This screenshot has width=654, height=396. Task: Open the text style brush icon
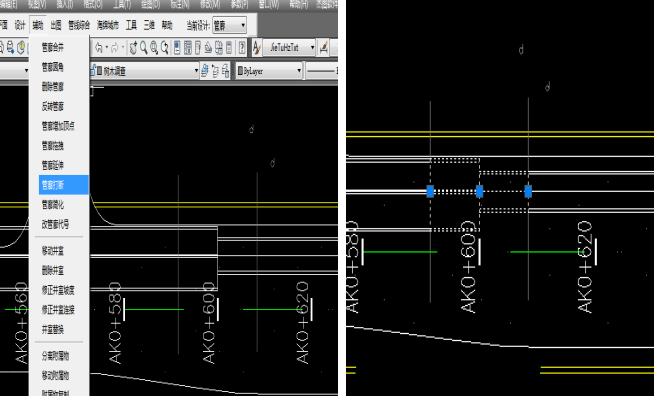257,48
